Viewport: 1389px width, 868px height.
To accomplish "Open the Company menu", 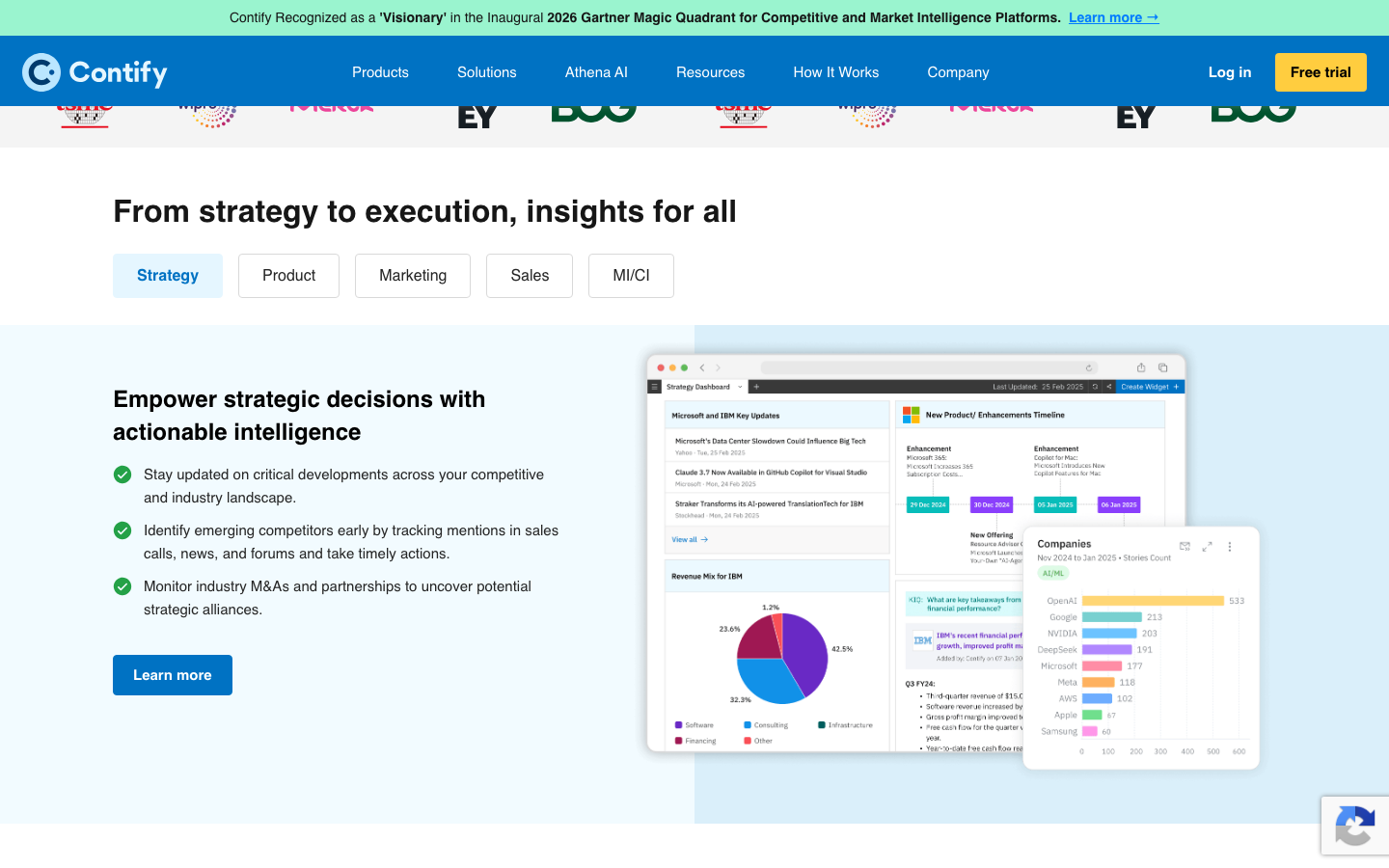I will 958,72.
